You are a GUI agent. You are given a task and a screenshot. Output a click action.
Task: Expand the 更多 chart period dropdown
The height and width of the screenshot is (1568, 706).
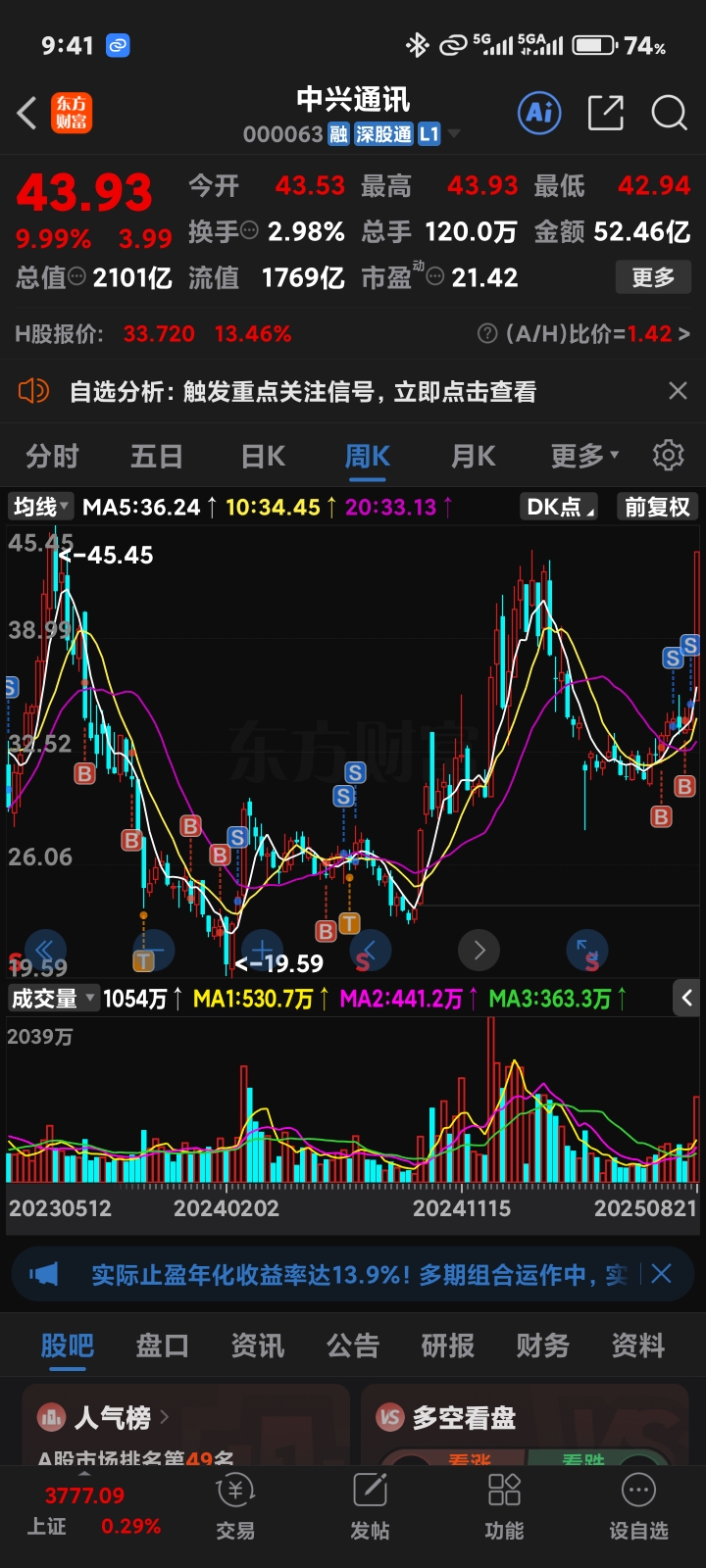585,455
